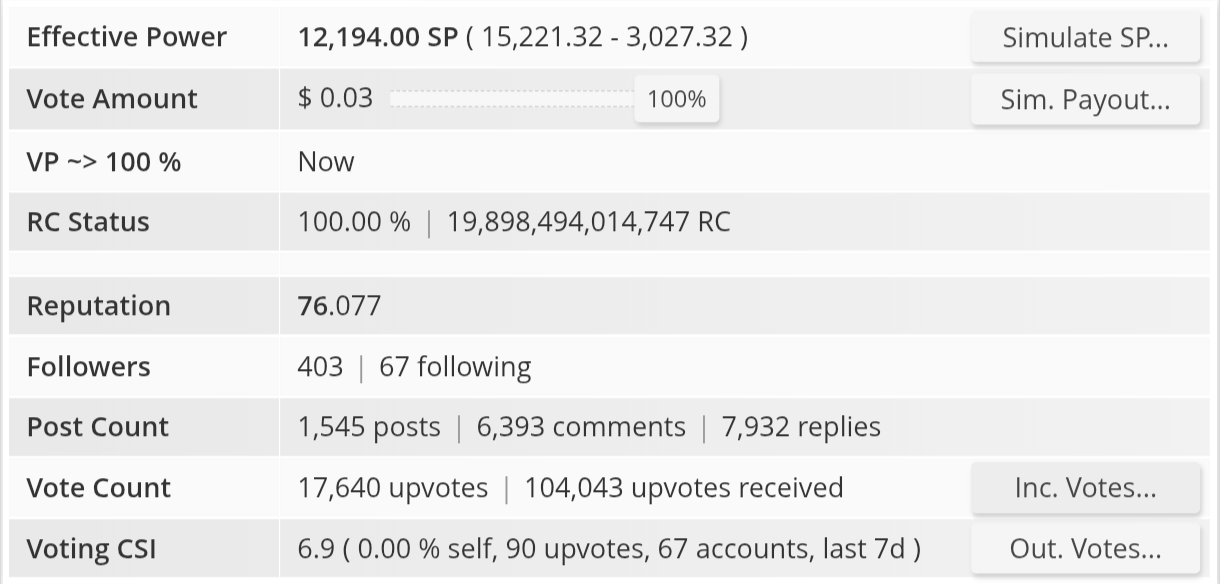Viewport: 1220px width, 584px height.
Task: Open the Simulate SP... button
Action: pyautogui.click(x=1085, y=38)
